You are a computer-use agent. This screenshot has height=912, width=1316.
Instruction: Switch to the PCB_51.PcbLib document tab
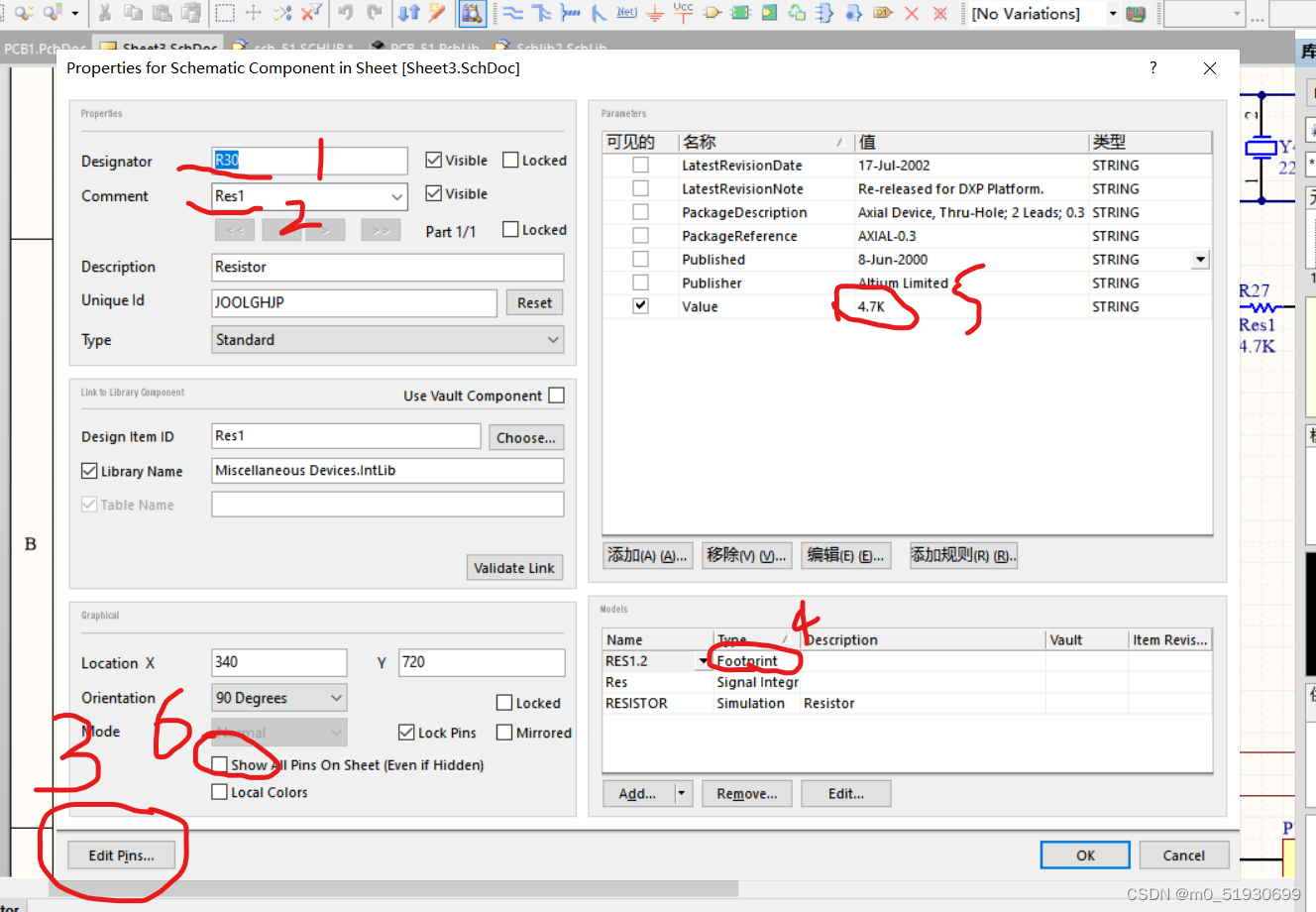point(424,48)
